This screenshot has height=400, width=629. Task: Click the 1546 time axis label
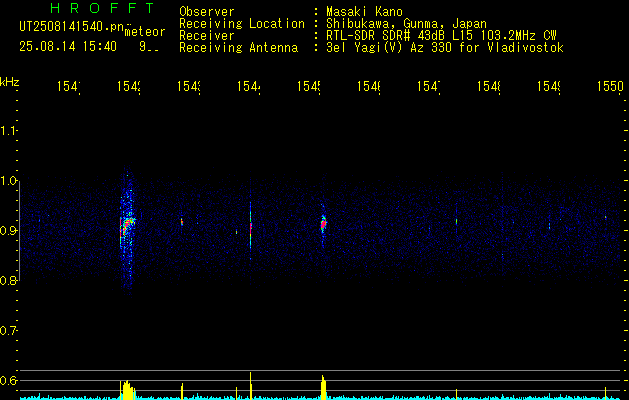[x=369, y=86]
